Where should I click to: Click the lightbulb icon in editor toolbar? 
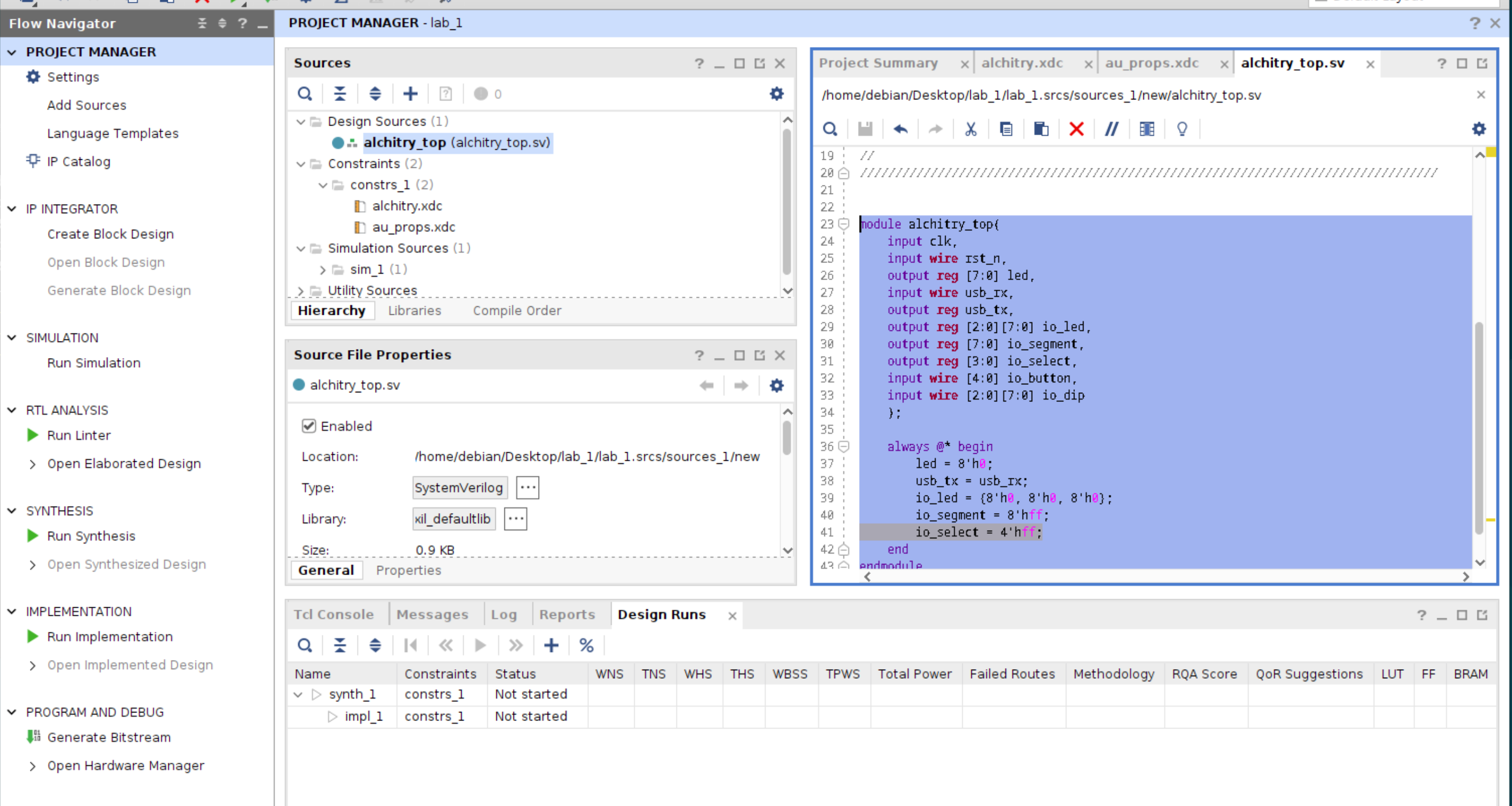click(x=1181, y=129)
